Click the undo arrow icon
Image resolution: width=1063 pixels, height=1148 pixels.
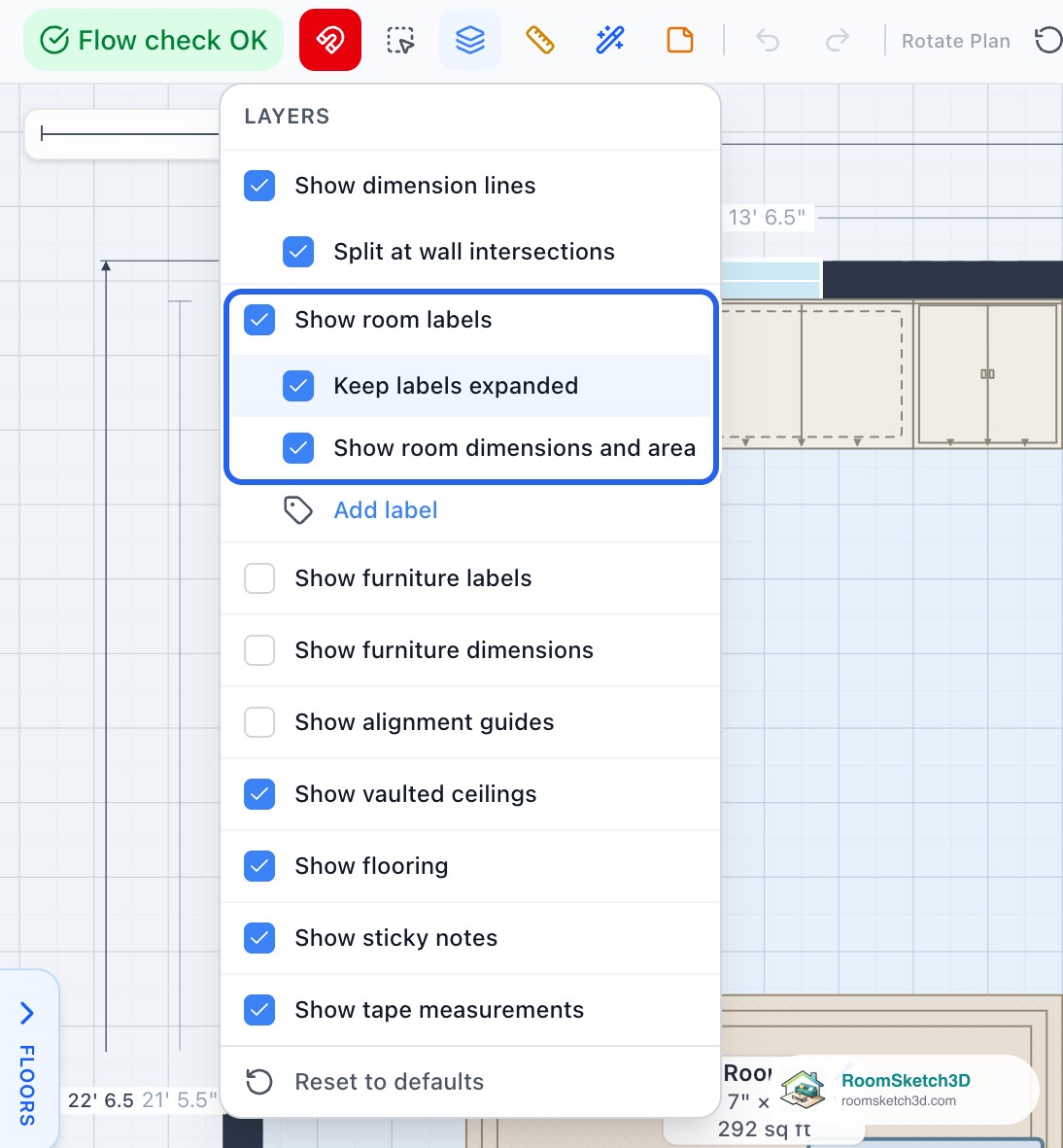point(768,40)
